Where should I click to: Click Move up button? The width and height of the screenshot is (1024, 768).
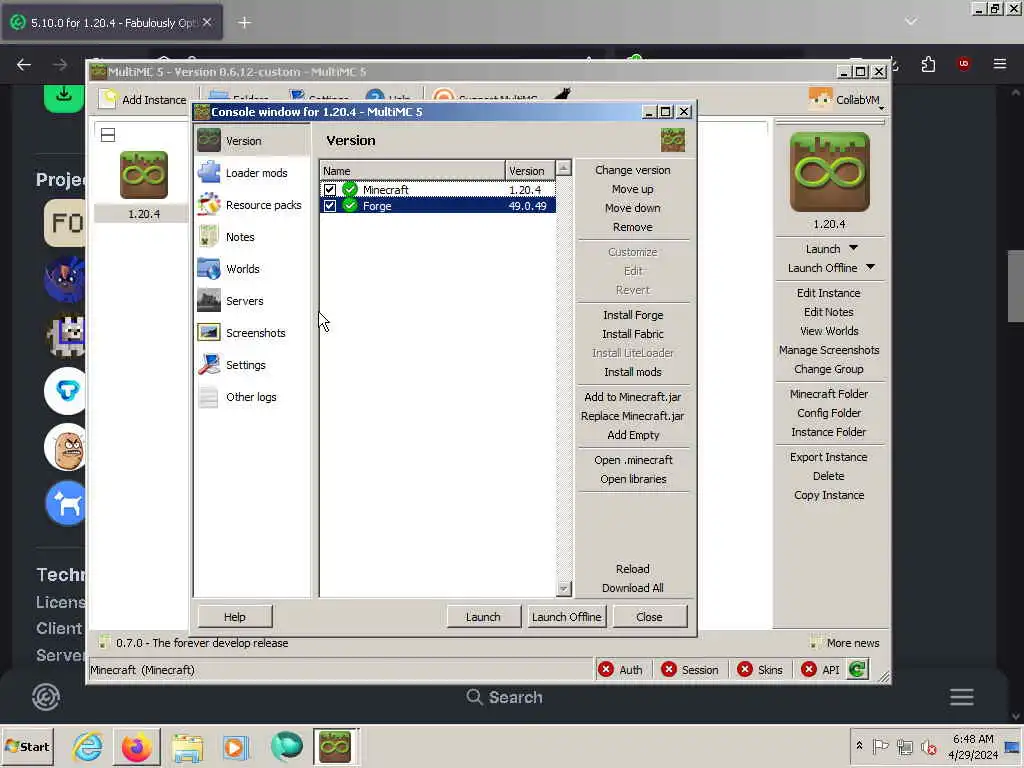[x=632, y=189]
